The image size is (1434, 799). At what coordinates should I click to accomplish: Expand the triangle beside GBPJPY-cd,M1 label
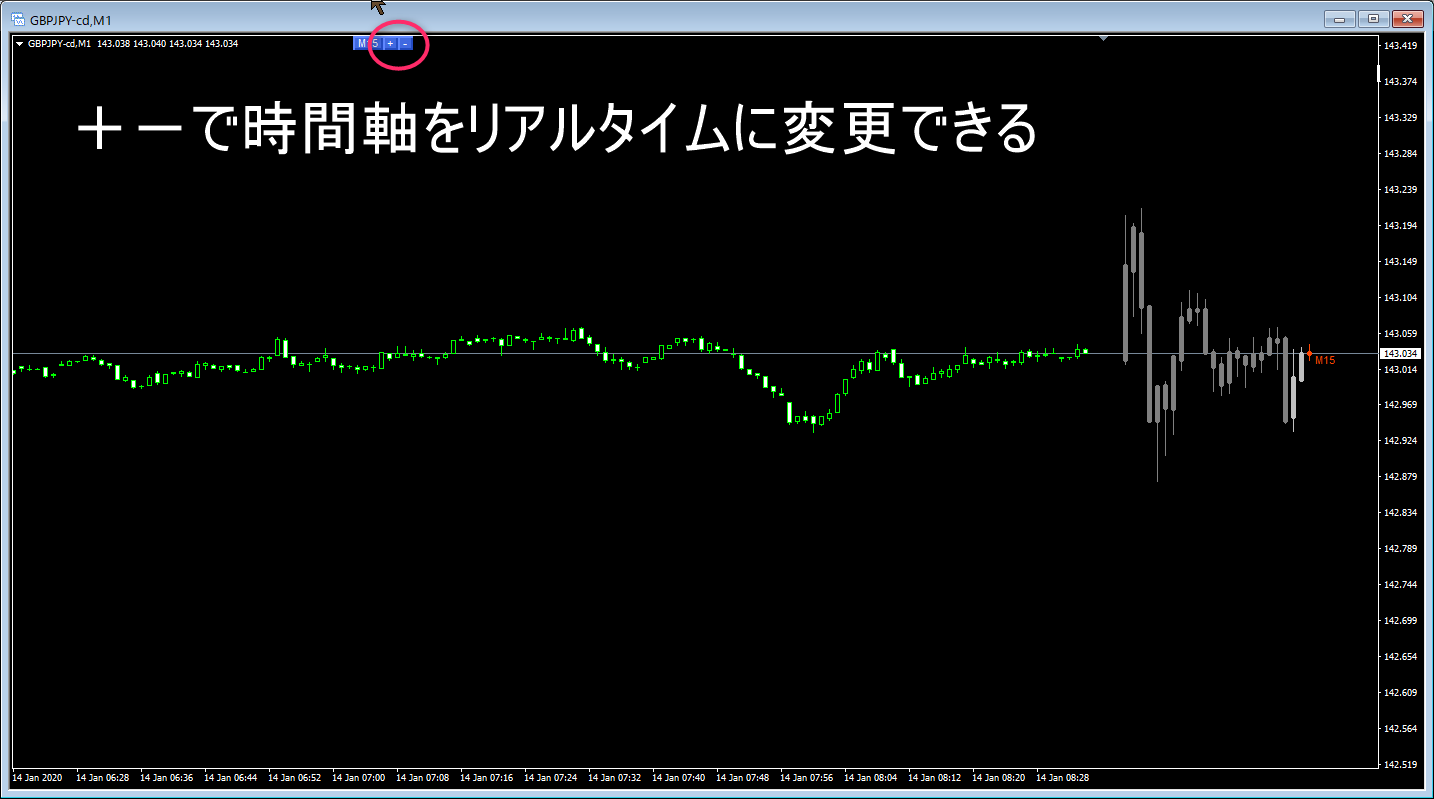(19, 44)
